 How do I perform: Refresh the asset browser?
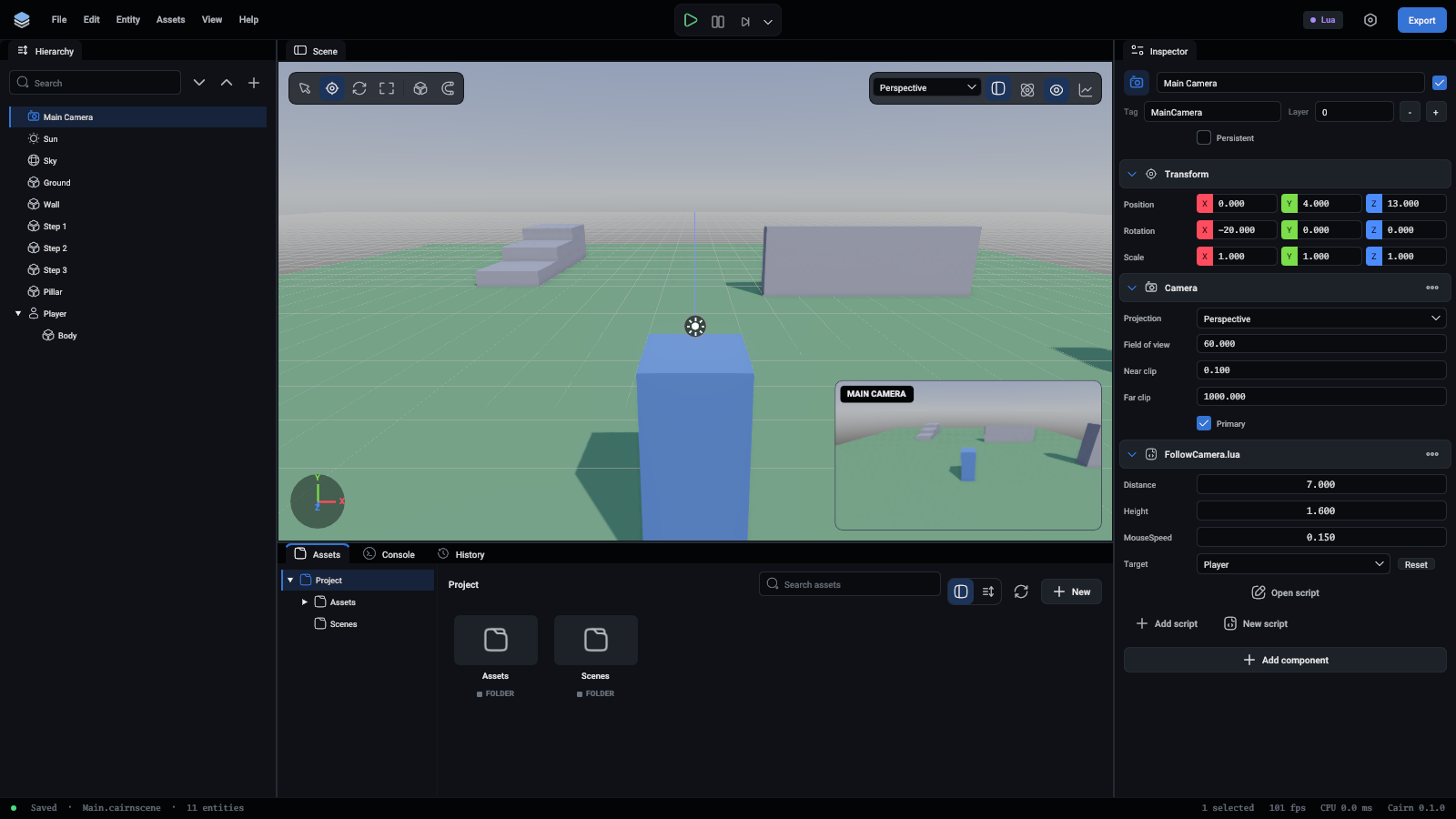[1021, 591]
